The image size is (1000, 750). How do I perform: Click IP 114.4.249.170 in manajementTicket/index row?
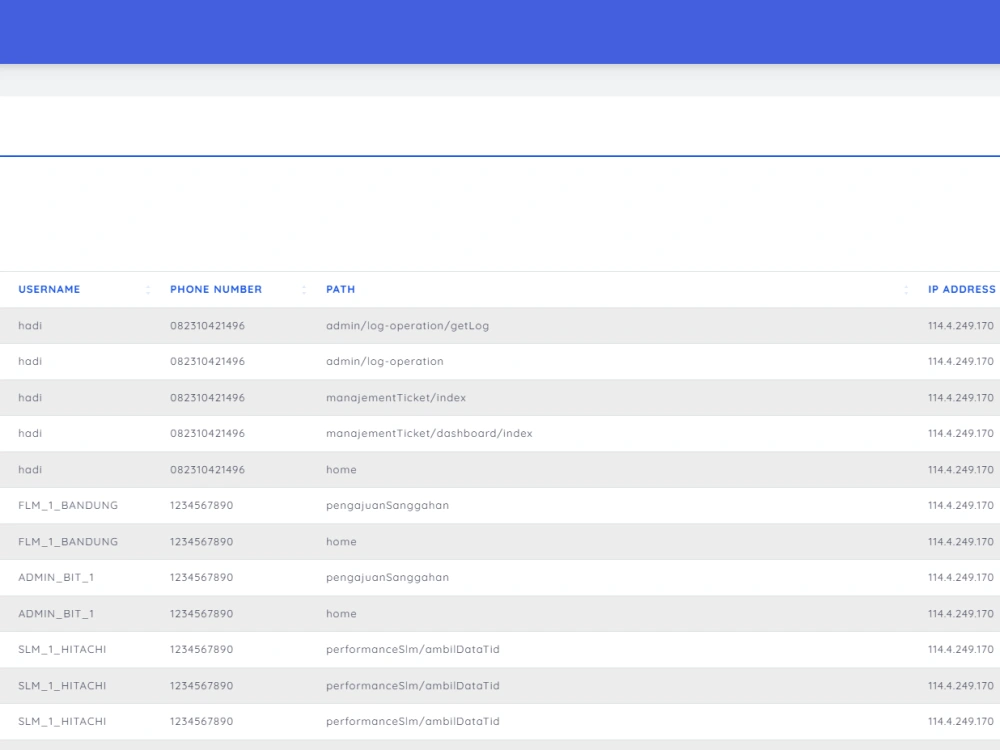(x=960, y=398)
